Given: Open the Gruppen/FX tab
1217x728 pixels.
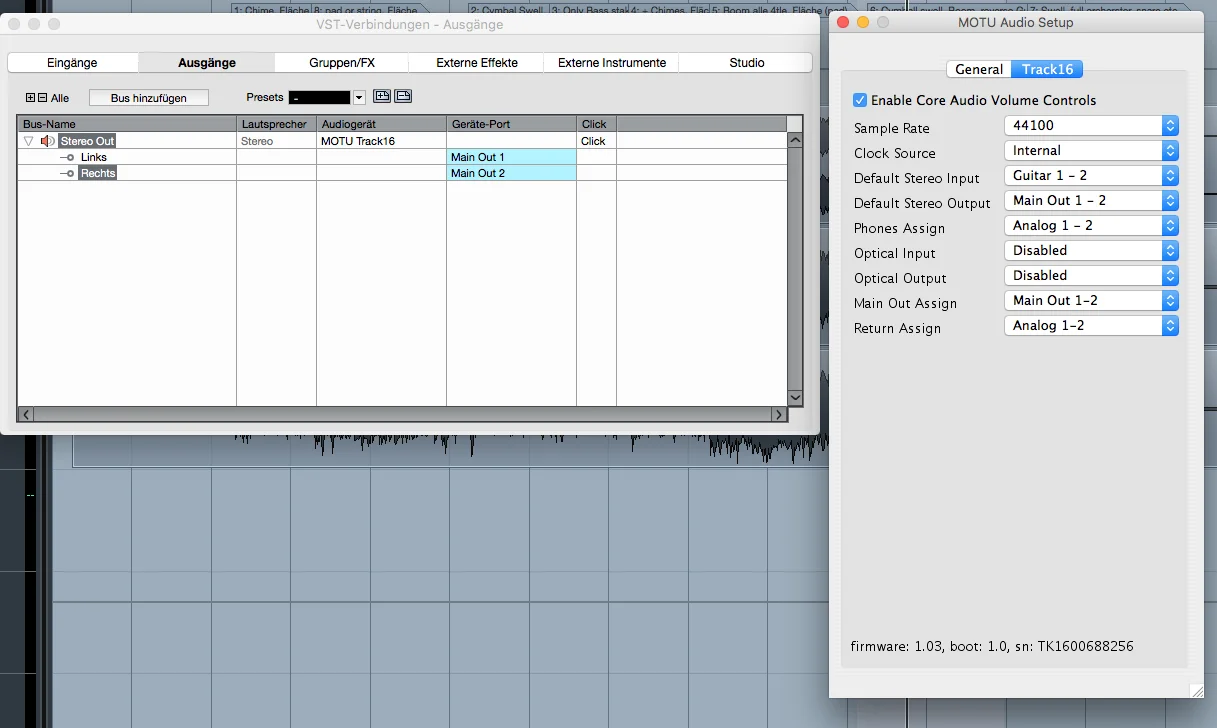Looking at the screenshot, I should click(342, 62).
